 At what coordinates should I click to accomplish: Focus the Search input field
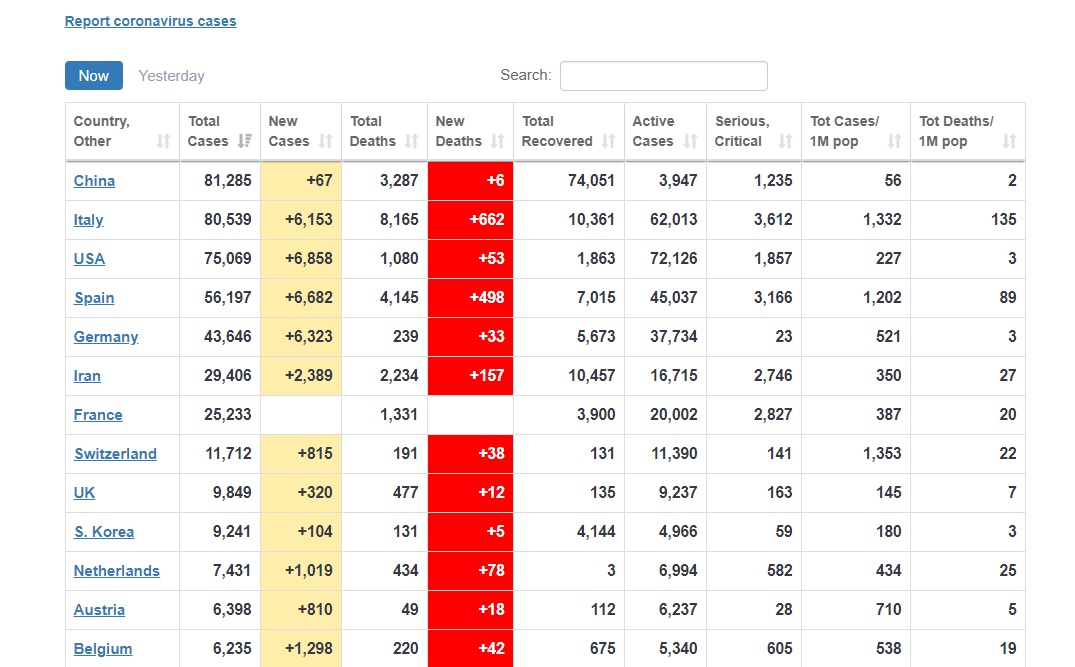point(664,75)
